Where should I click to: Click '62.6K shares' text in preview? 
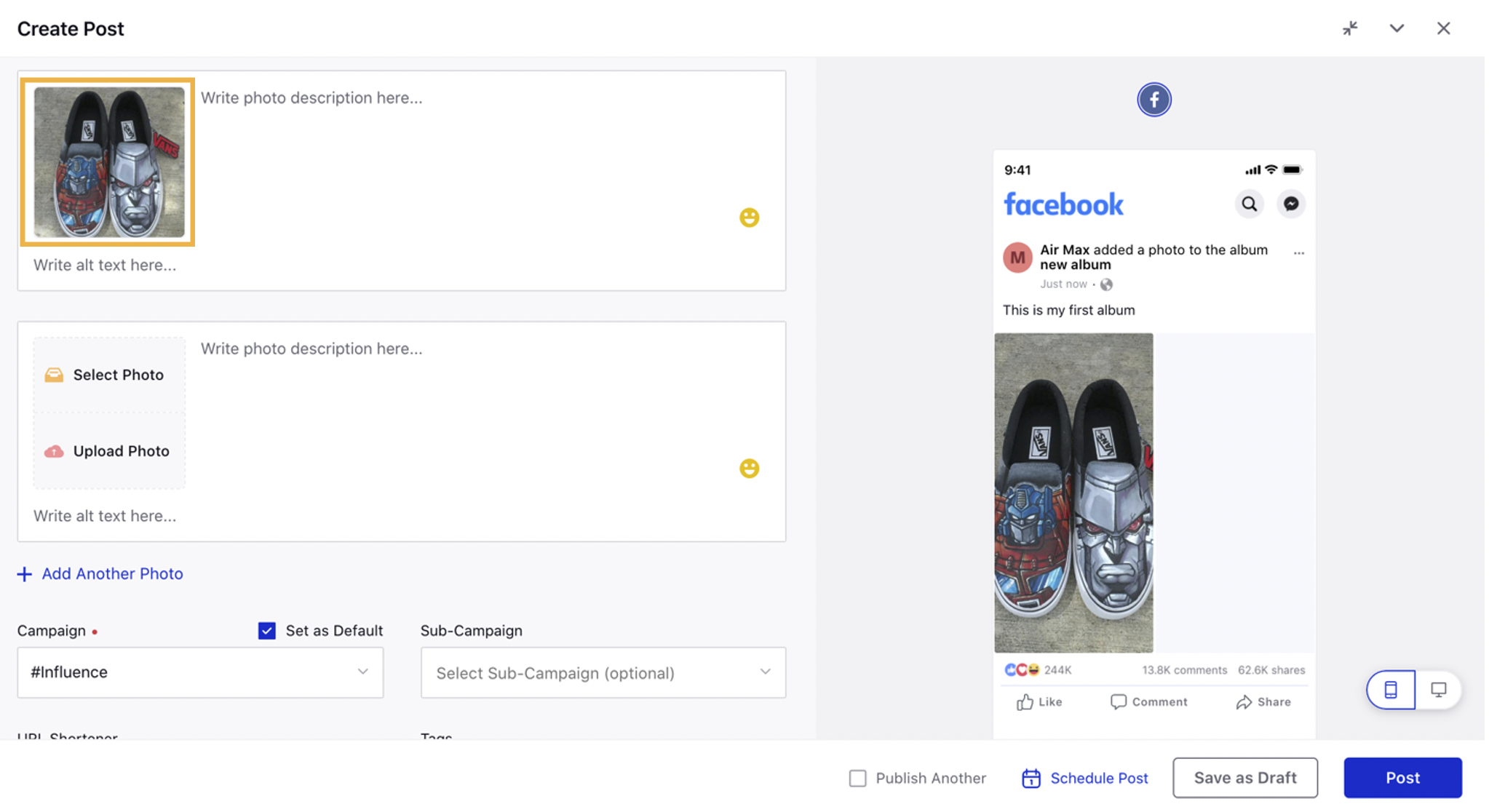click(1271, 670)
